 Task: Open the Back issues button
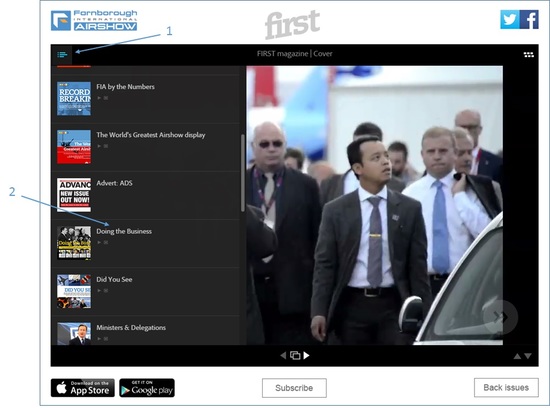(x=506, y=387)
